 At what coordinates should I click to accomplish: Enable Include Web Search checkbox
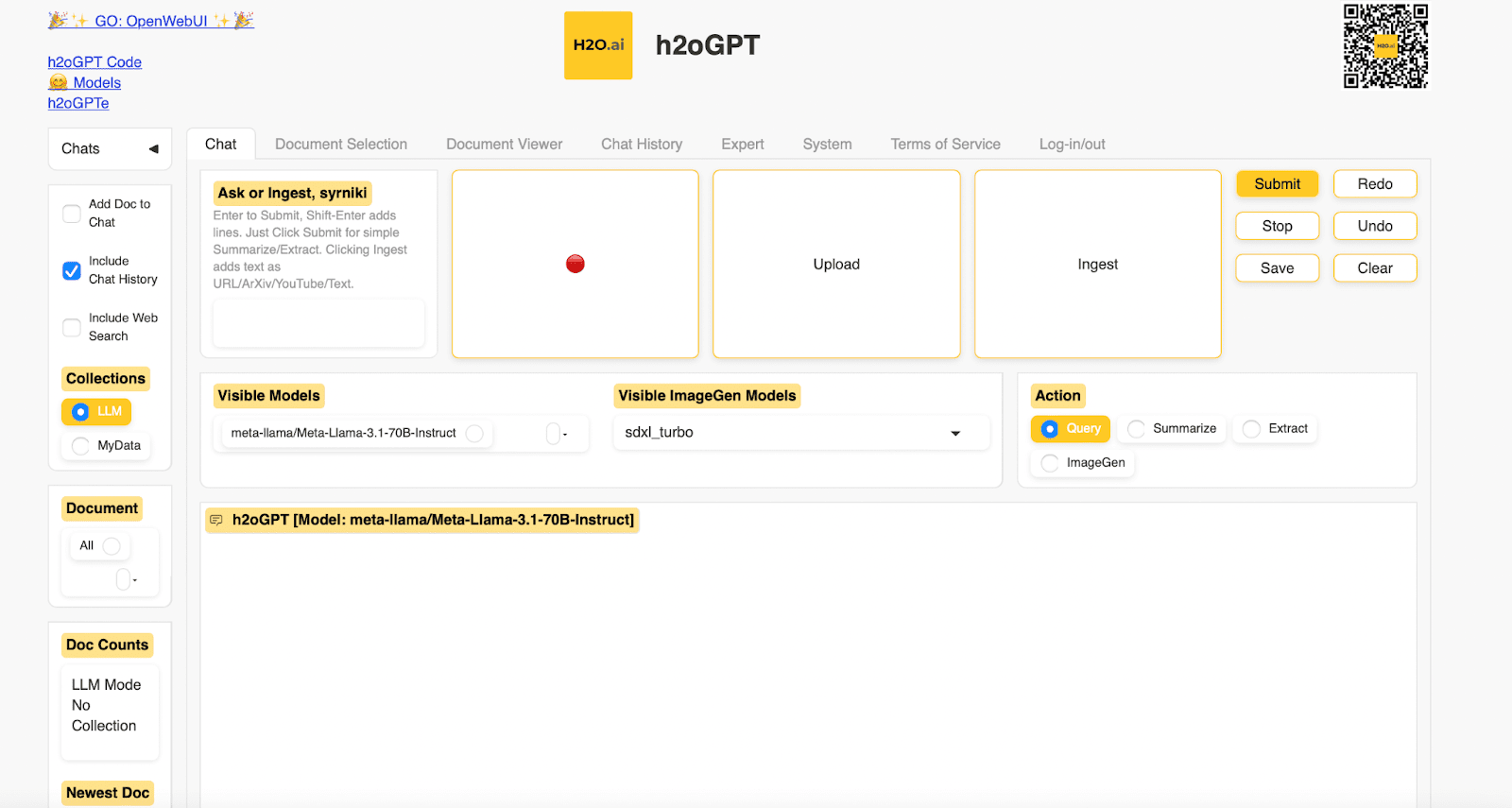pyautogui.click(x=72, y=328)
